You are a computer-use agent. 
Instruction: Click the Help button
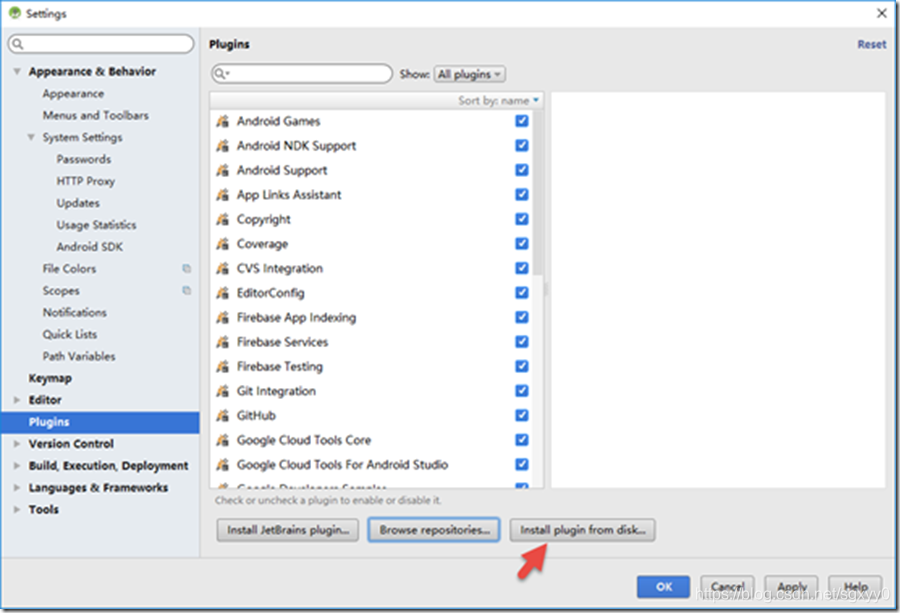[855, 587]
